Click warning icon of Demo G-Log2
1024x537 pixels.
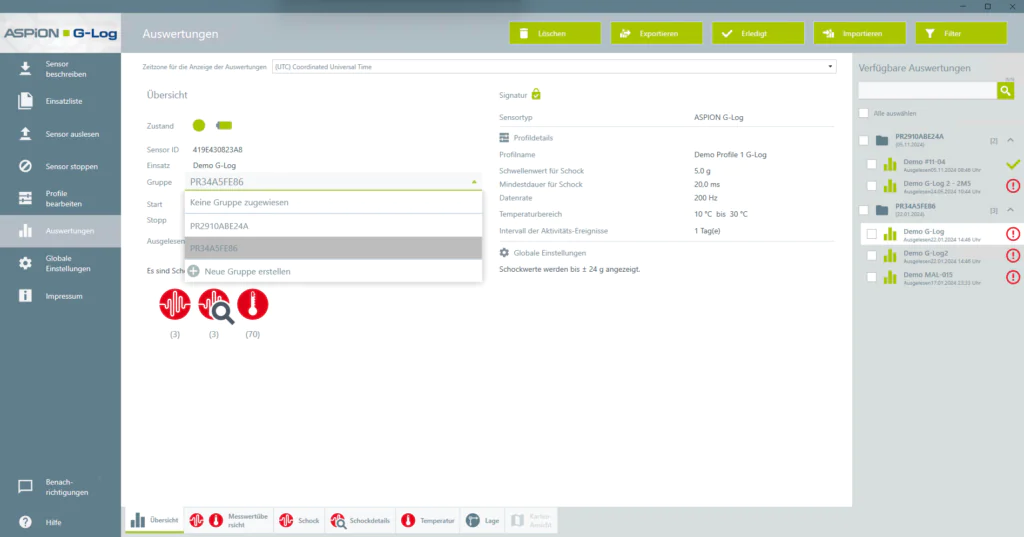pos(1013,255)
